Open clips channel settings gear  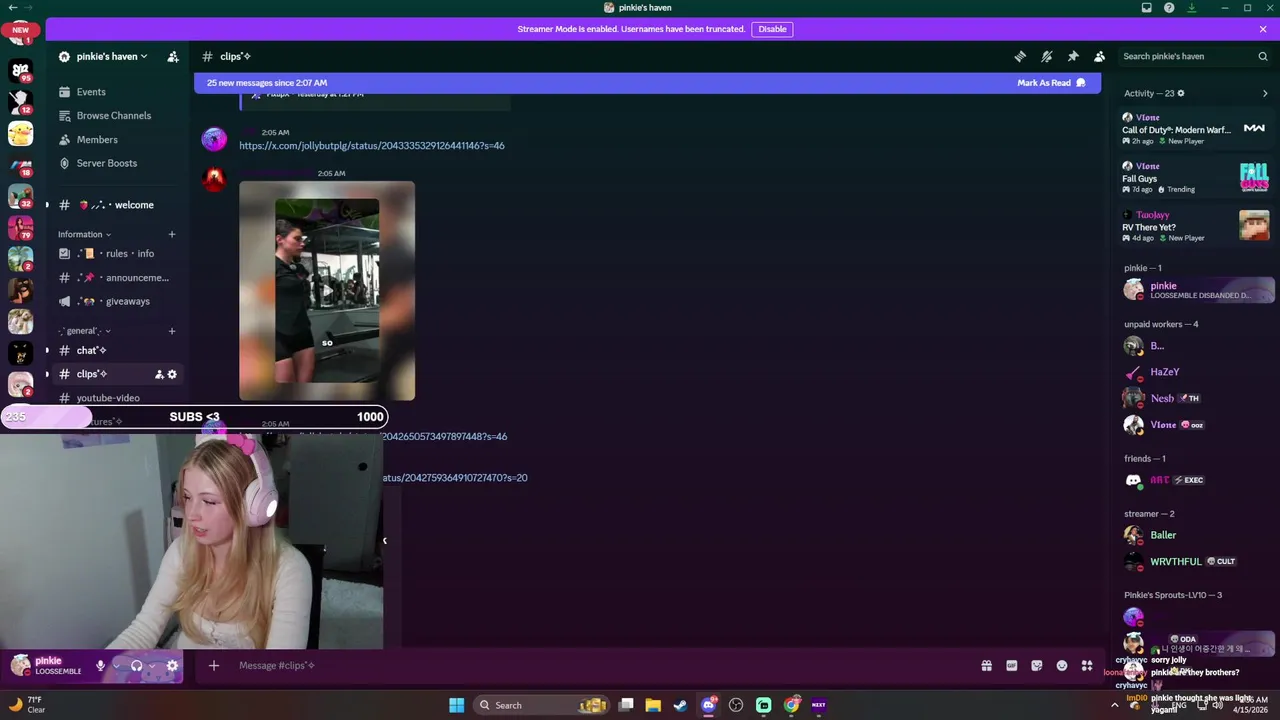click(x=172, y=374)
